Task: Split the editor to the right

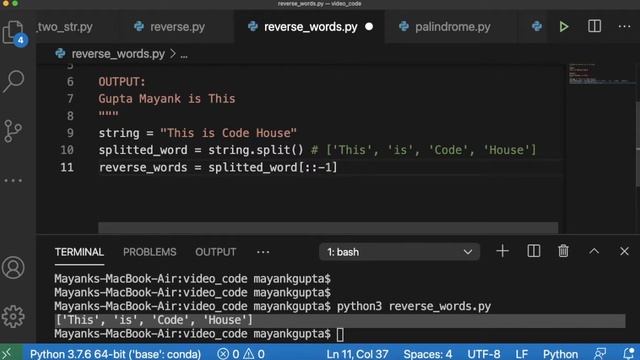Action: point(594,27)
